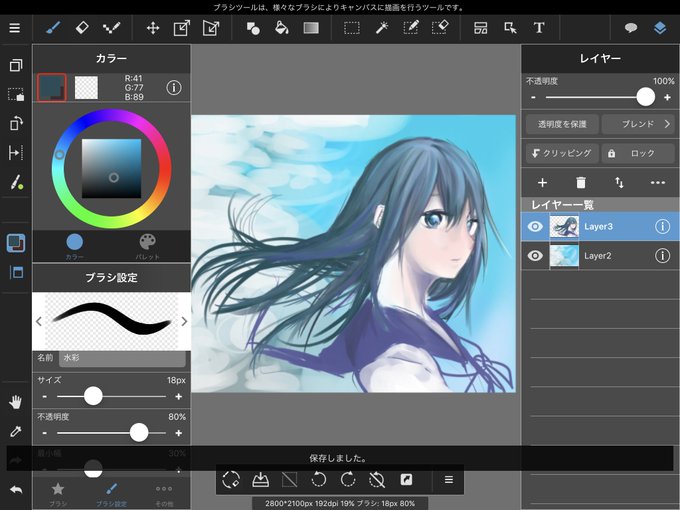
Task: Select the foreground dark teal color swatch
Action: [52, 88]
